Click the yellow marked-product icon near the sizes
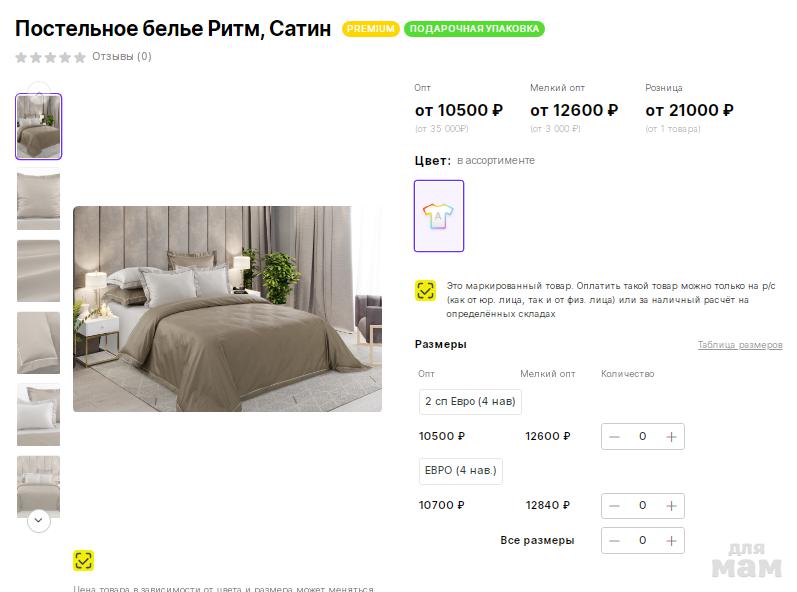The image size is (797, 592). (426, 291)
